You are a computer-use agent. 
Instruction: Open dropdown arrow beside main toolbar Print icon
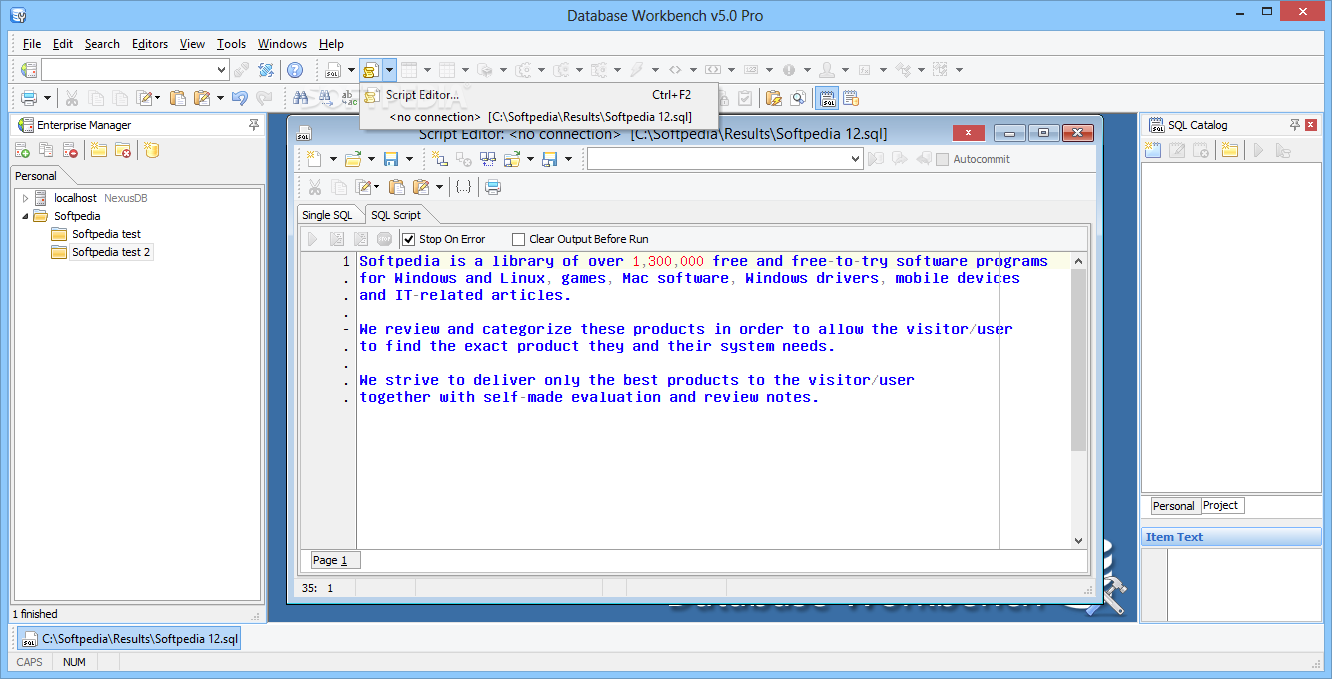(x=48, y=98)
